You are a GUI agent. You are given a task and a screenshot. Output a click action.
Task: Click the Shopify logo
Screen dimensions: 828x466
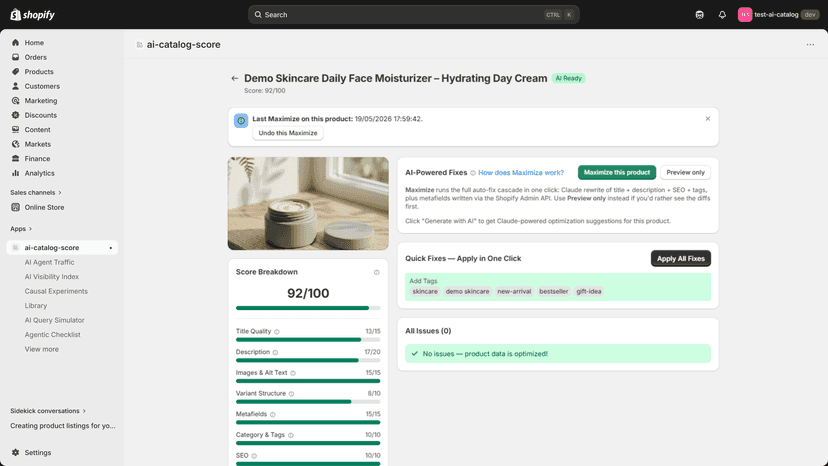32,14
